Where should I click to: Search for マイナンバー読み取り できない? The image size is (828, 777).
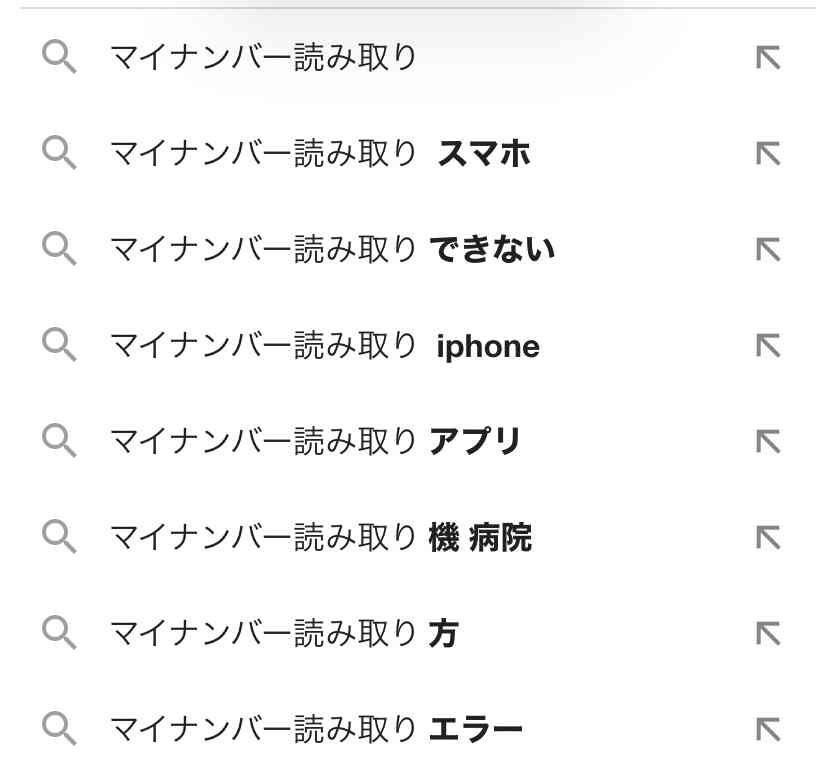coord(331,250)
